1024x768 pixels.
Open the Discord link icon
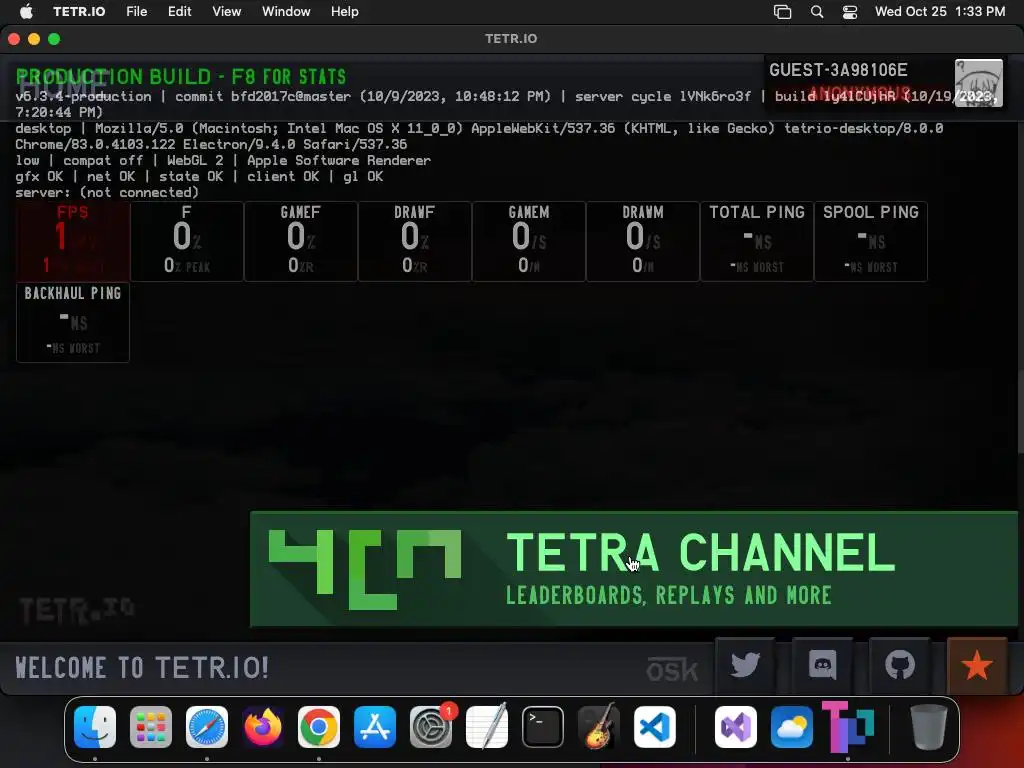click(x=822, y=665)
